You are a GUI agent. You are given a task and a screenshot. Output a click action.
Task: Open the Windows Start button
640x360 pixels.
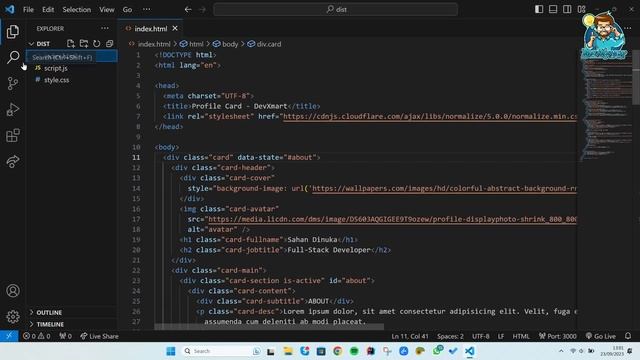(x=171, y=351)
